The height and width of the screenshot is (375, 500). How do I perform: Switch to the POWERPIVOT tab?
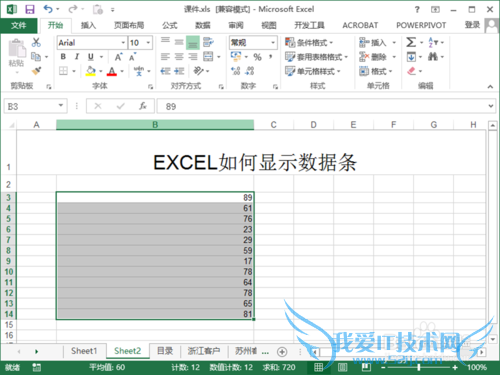(x=421, y=25)
